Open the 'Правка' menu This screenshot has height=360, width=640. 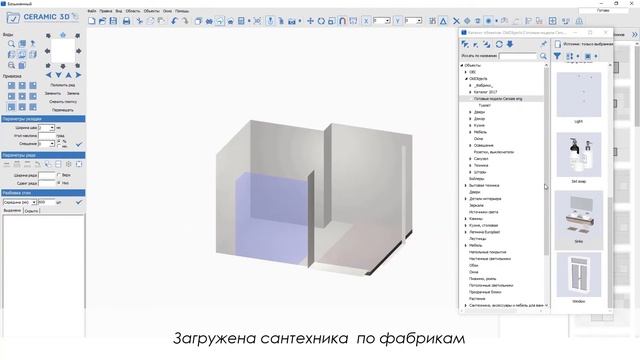pyautogui.click(x=106, y=11)
